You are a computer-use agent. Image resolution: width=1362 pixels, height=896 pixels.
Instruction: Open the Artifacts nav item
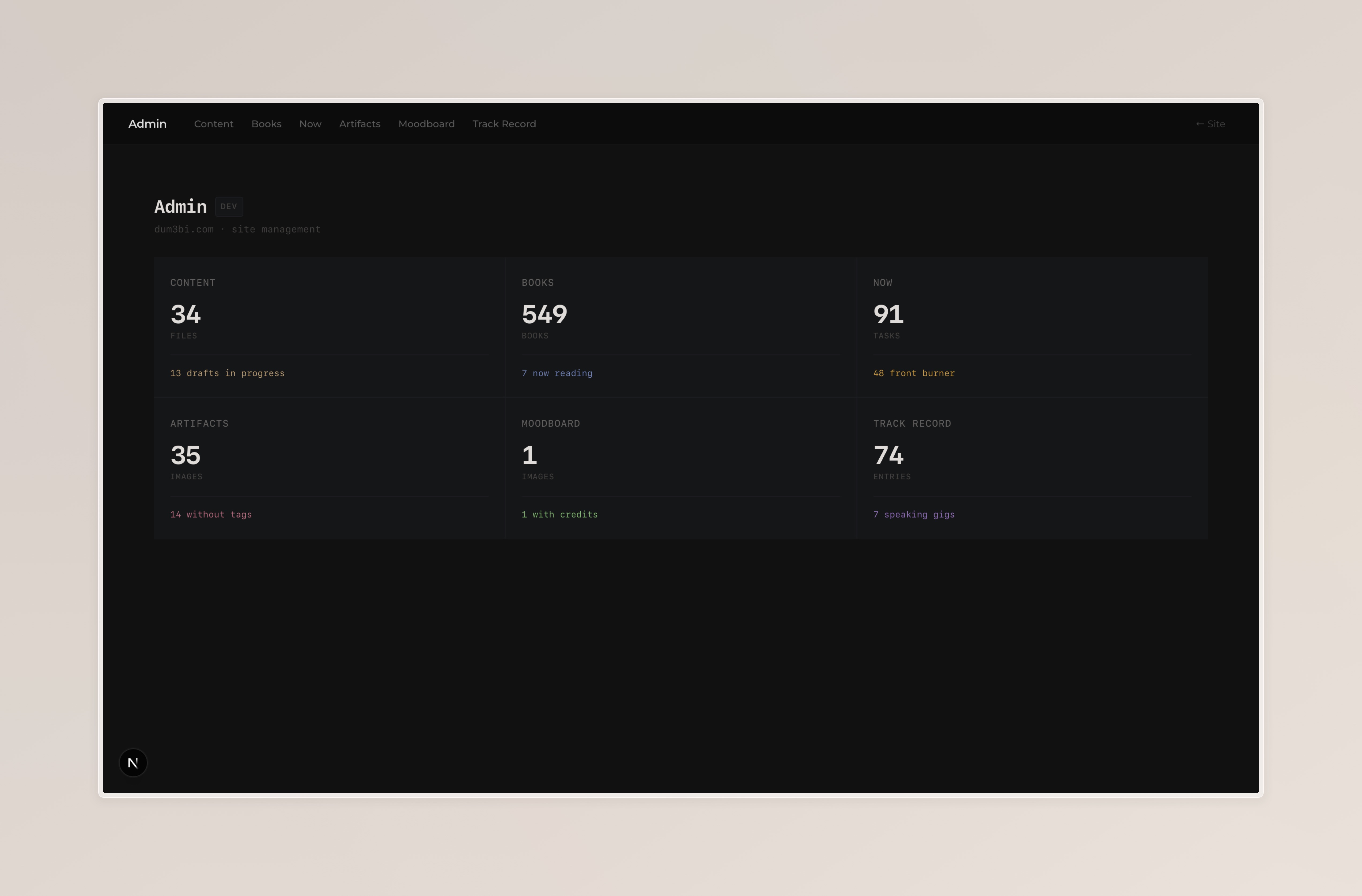tap(360, 124)
